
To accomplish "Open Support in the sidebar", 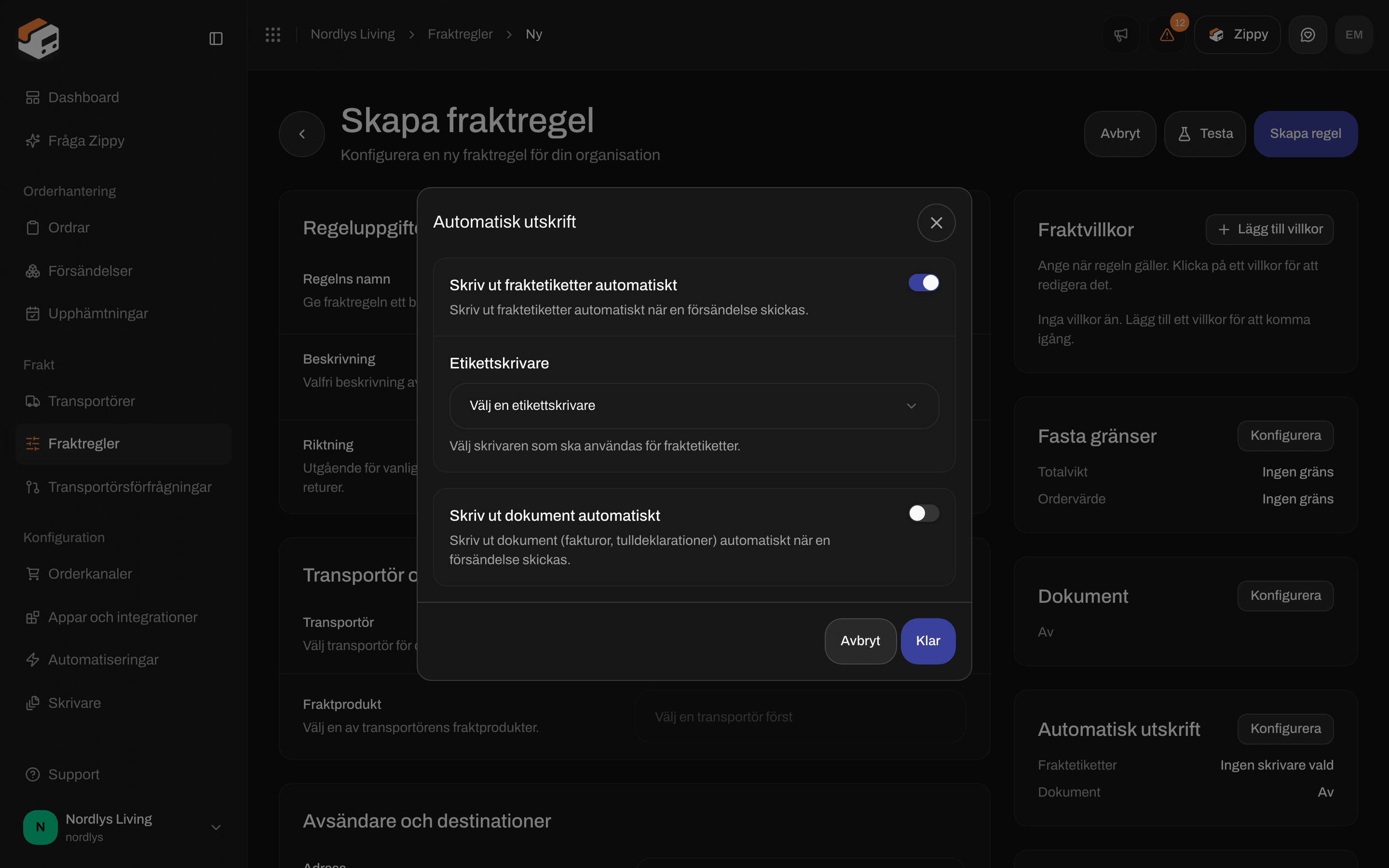I will [x=123, y=774].
